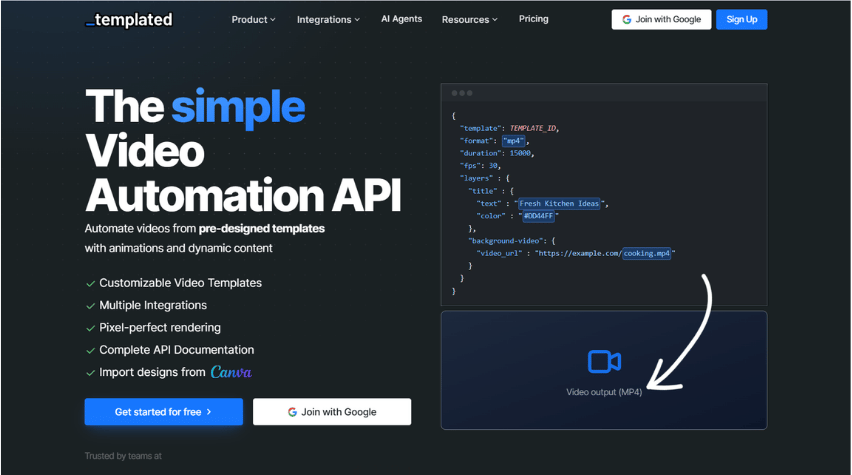The image size is (852, 475).
Task: Click Join with Google below feature list
Action: [332, 412]
